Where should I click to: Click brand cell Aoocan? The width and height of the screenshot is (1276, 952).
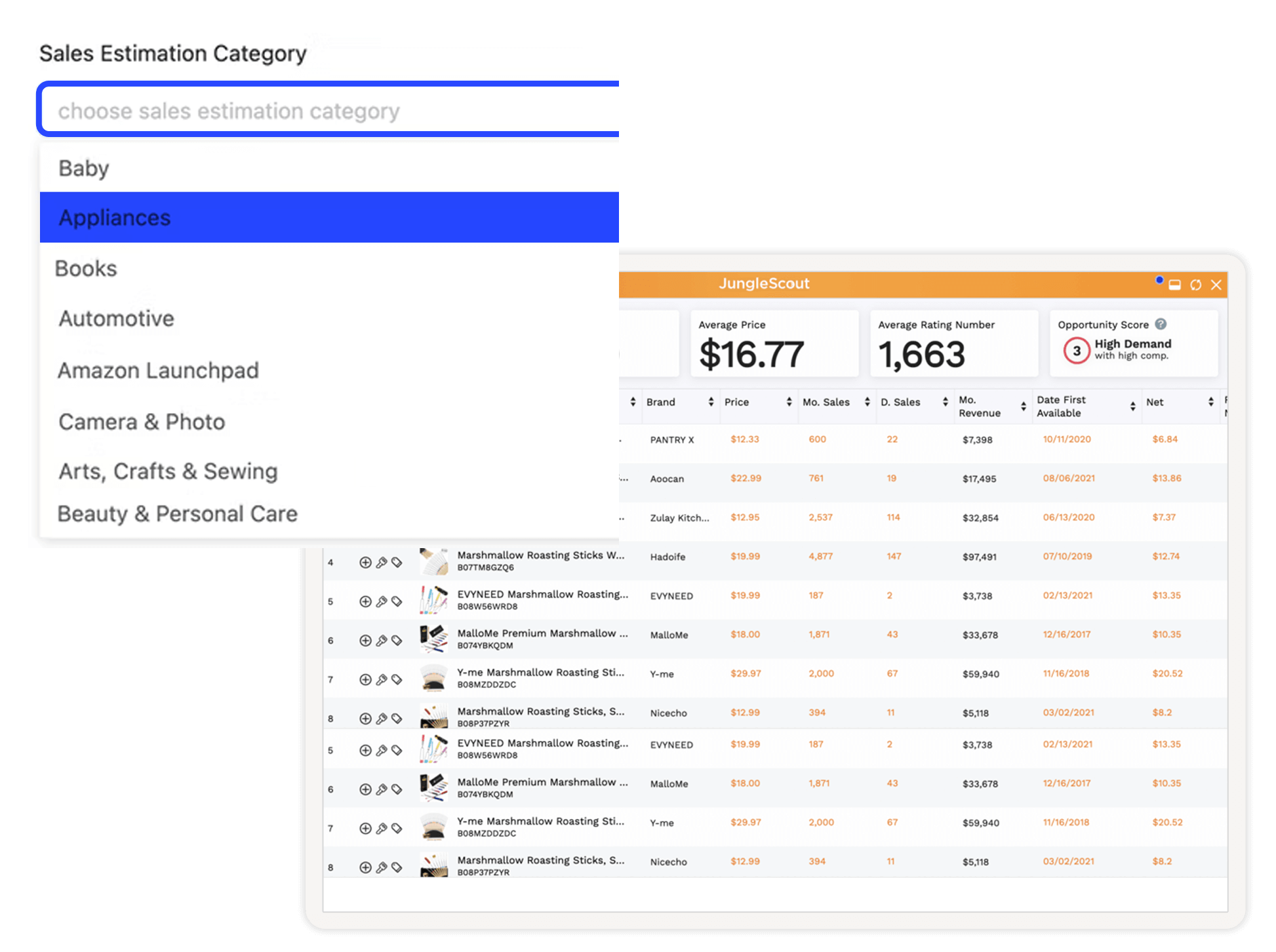pyautogui.click(x=667, y=479)
